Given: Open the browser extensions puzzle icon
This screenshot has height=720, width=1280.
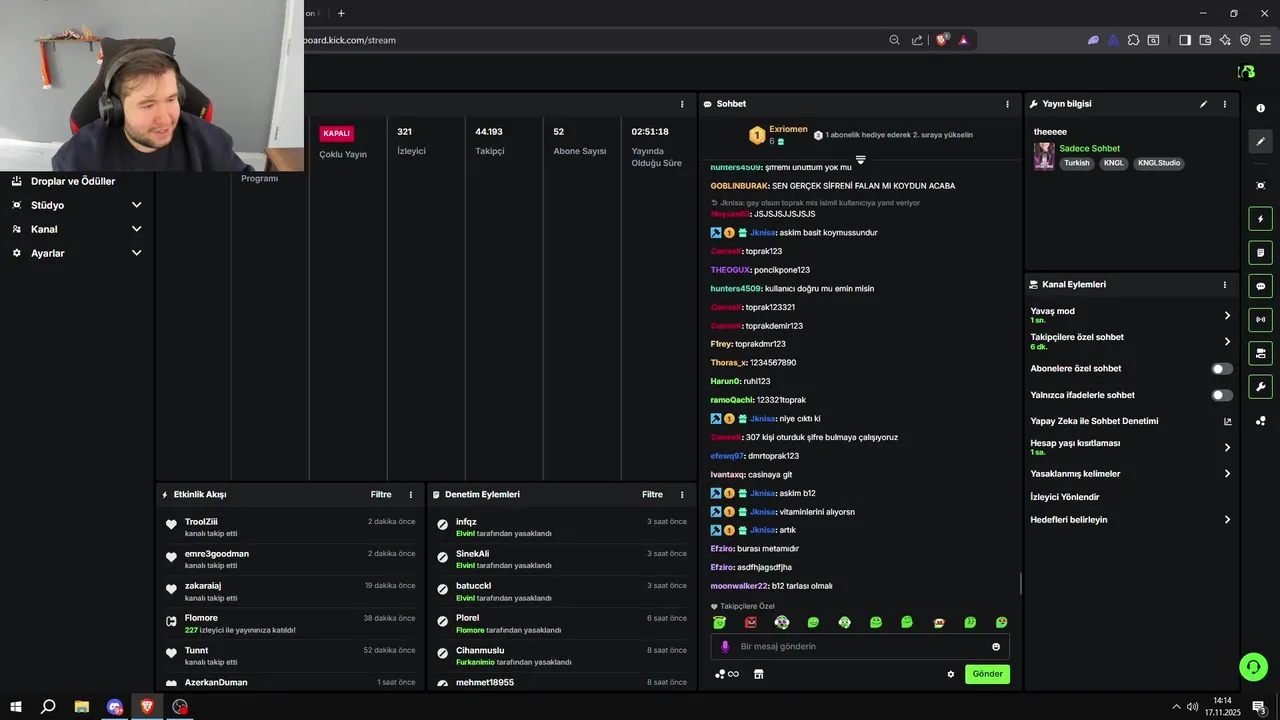Looking at the screenshot, I should (x=1133, y=40).
